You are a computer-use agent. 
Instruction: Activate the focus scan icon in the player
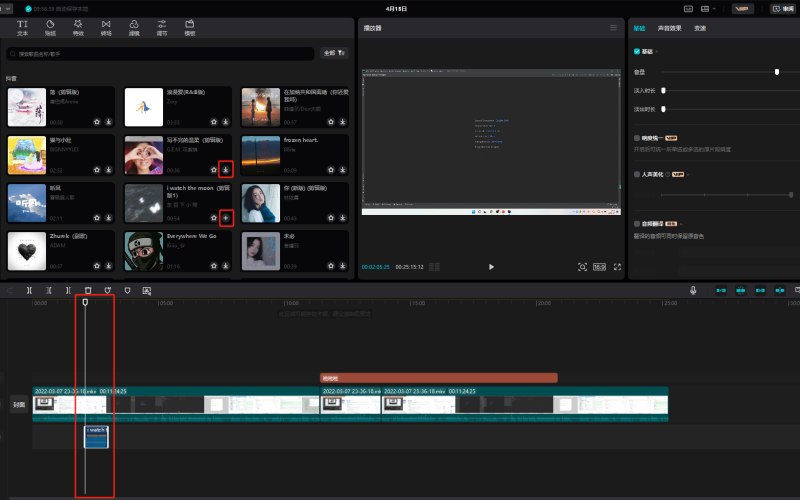click(582, 267)
